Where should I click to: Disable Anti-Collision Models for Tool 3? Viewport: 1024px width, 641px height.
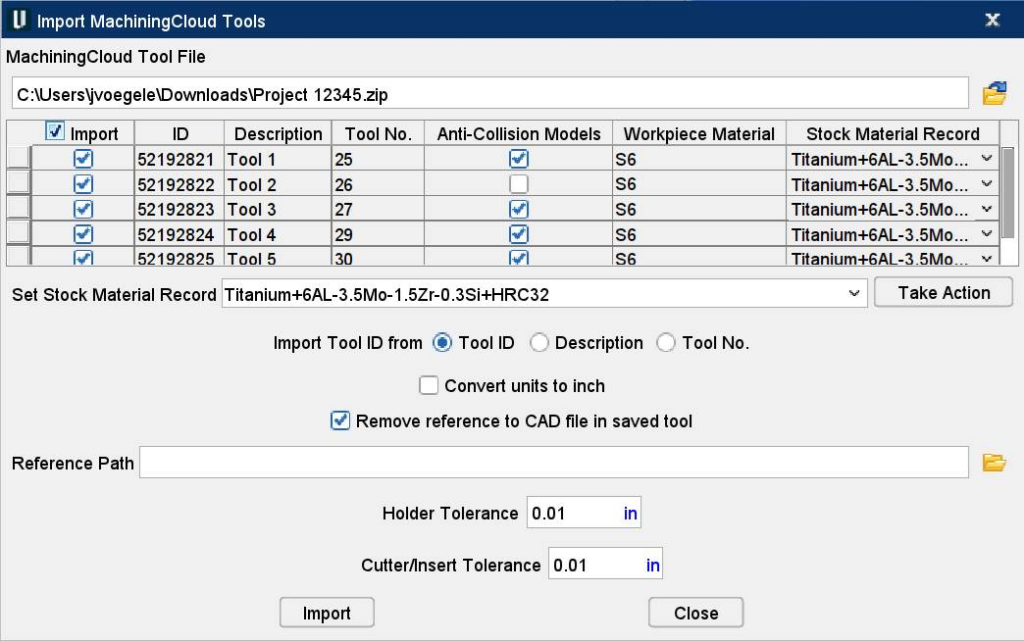(x=519, y=209)
